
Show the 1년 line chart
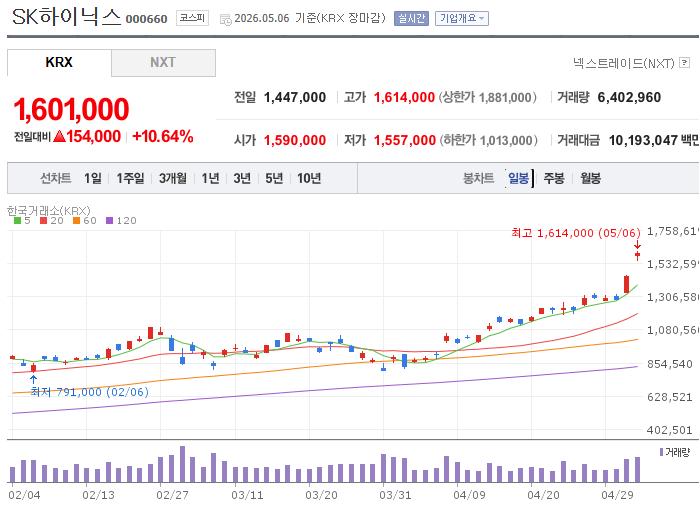click(210, 178)
